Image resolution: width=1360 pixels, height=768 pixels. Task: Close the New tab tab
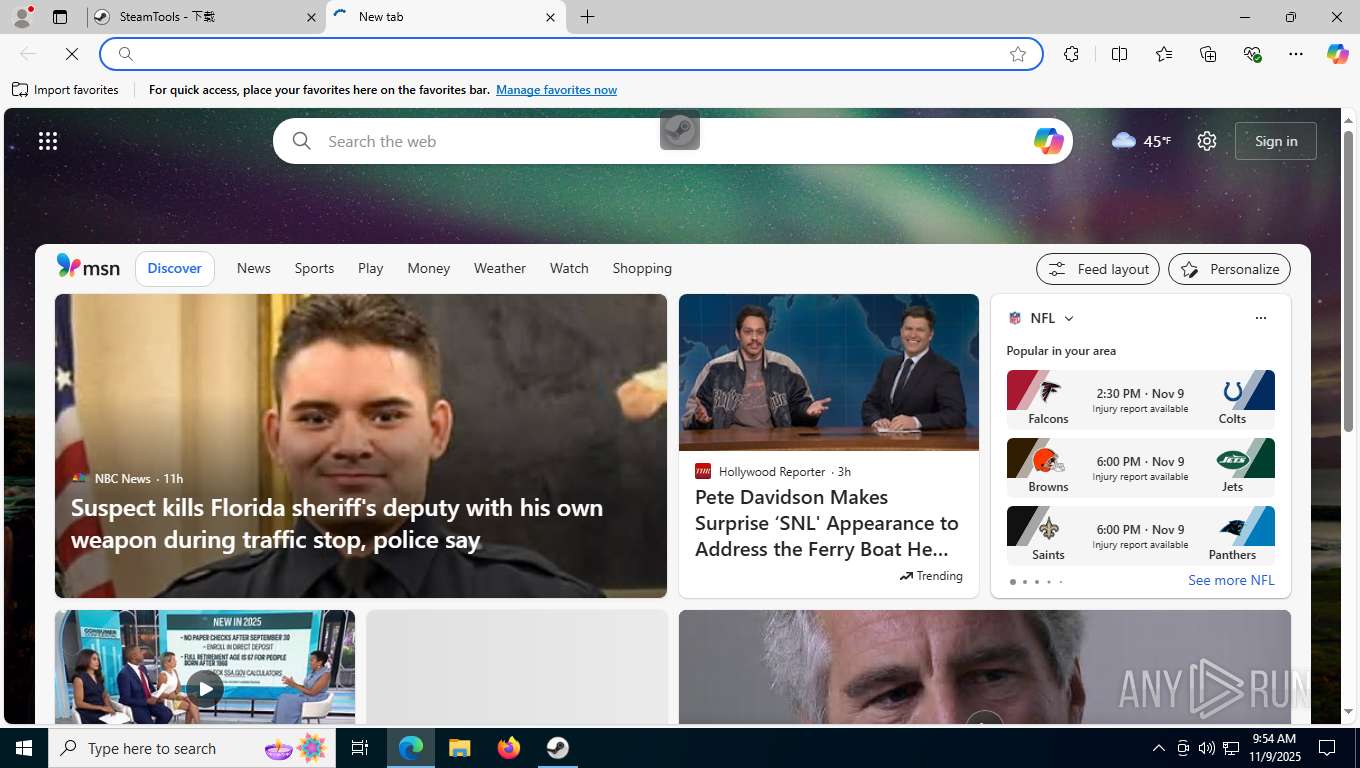pyautogui.click(x=550, y=17)
